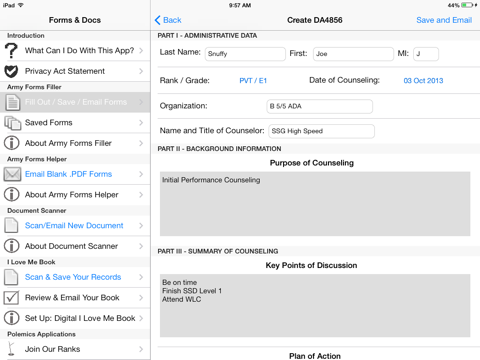The image size is (480, 360).
Task: Click the info icon for About Document Scanner
Action: [x=12, y=246]
